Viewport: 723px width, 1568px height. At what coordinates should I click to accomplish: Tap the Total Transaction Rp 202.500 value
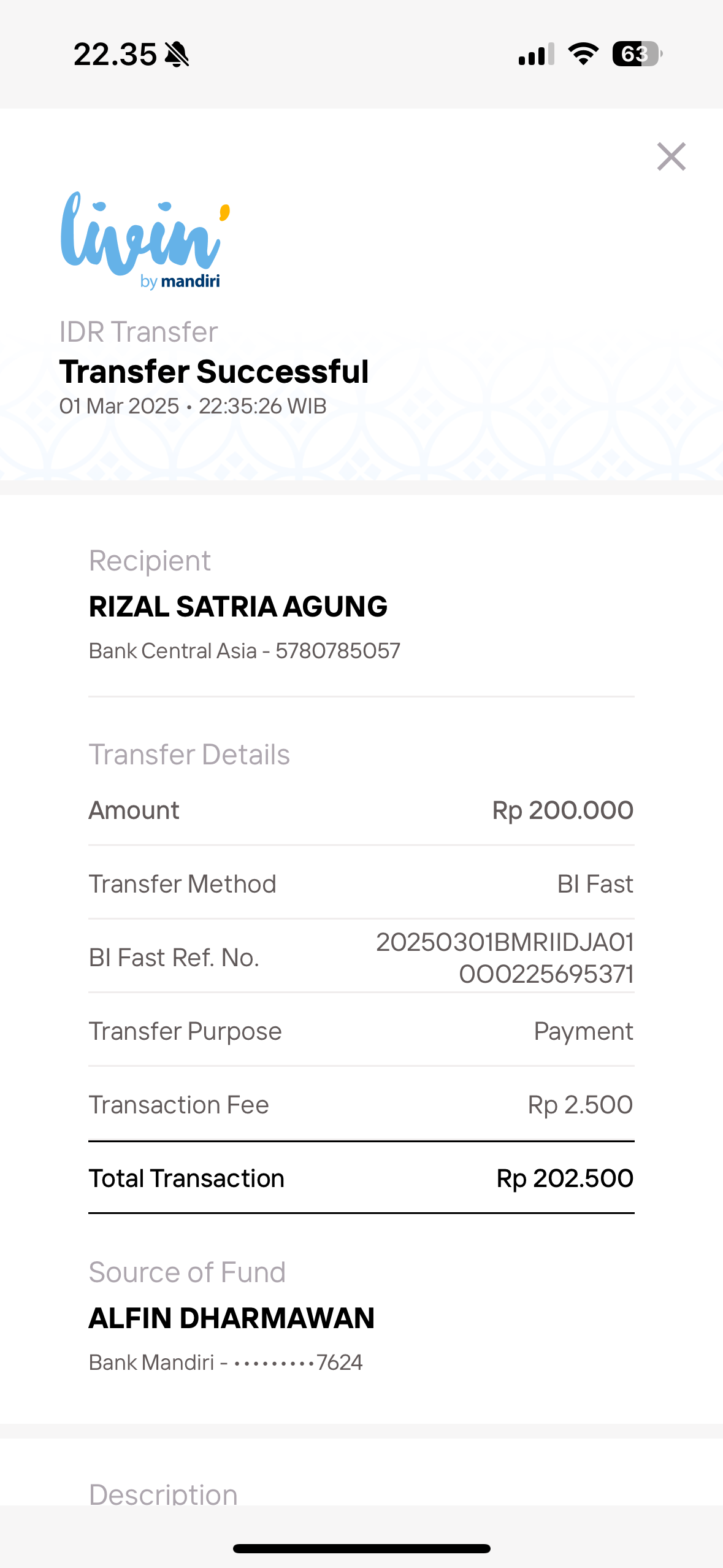[564, 1178]
